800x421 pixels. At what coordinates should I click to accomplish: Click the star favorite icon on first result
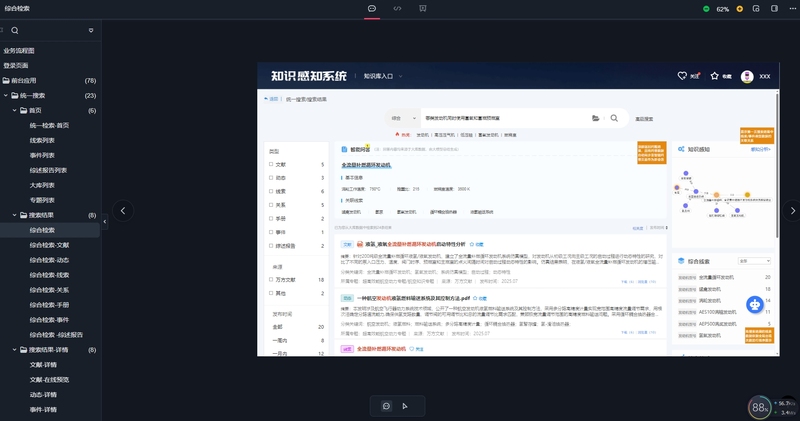pos(472,244)
